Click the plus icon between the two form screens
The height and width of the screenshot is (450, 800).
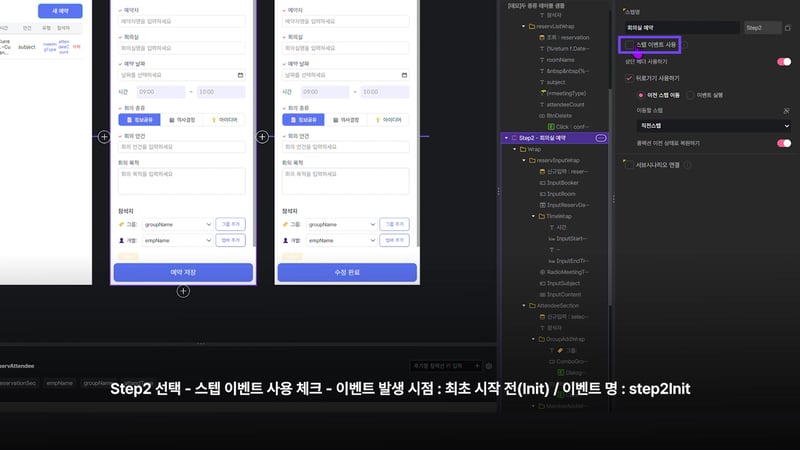coord(263,136)
